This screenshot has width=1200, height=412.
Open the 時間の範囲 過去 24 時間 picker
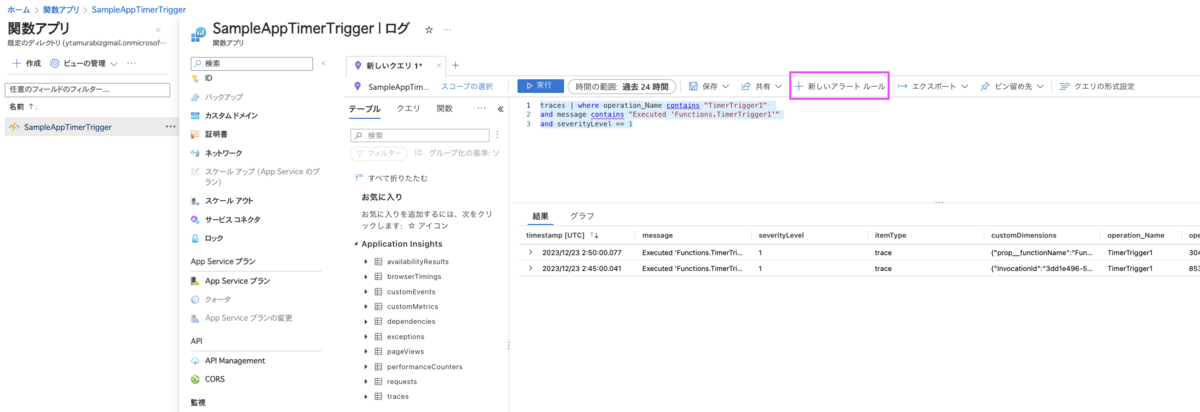coord(620,87)
